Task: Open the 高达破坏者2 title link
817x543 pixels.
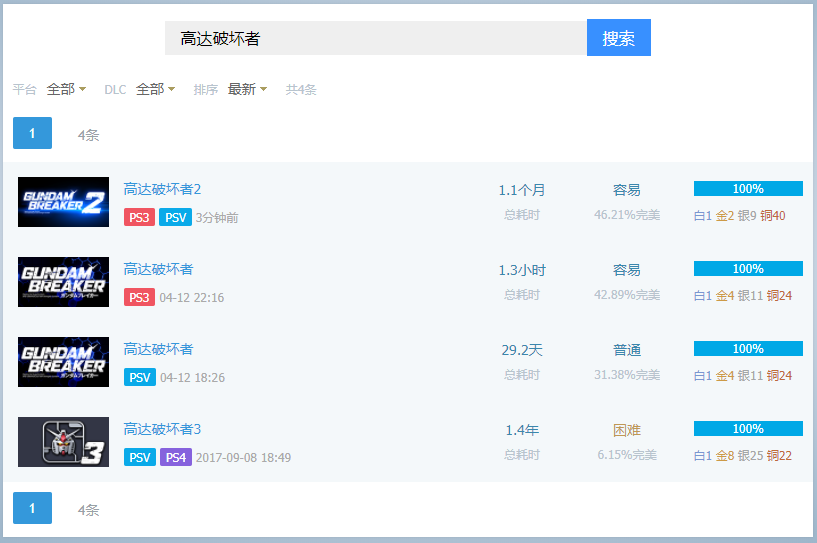Action: pyautogui.click(x=162, y=189)
